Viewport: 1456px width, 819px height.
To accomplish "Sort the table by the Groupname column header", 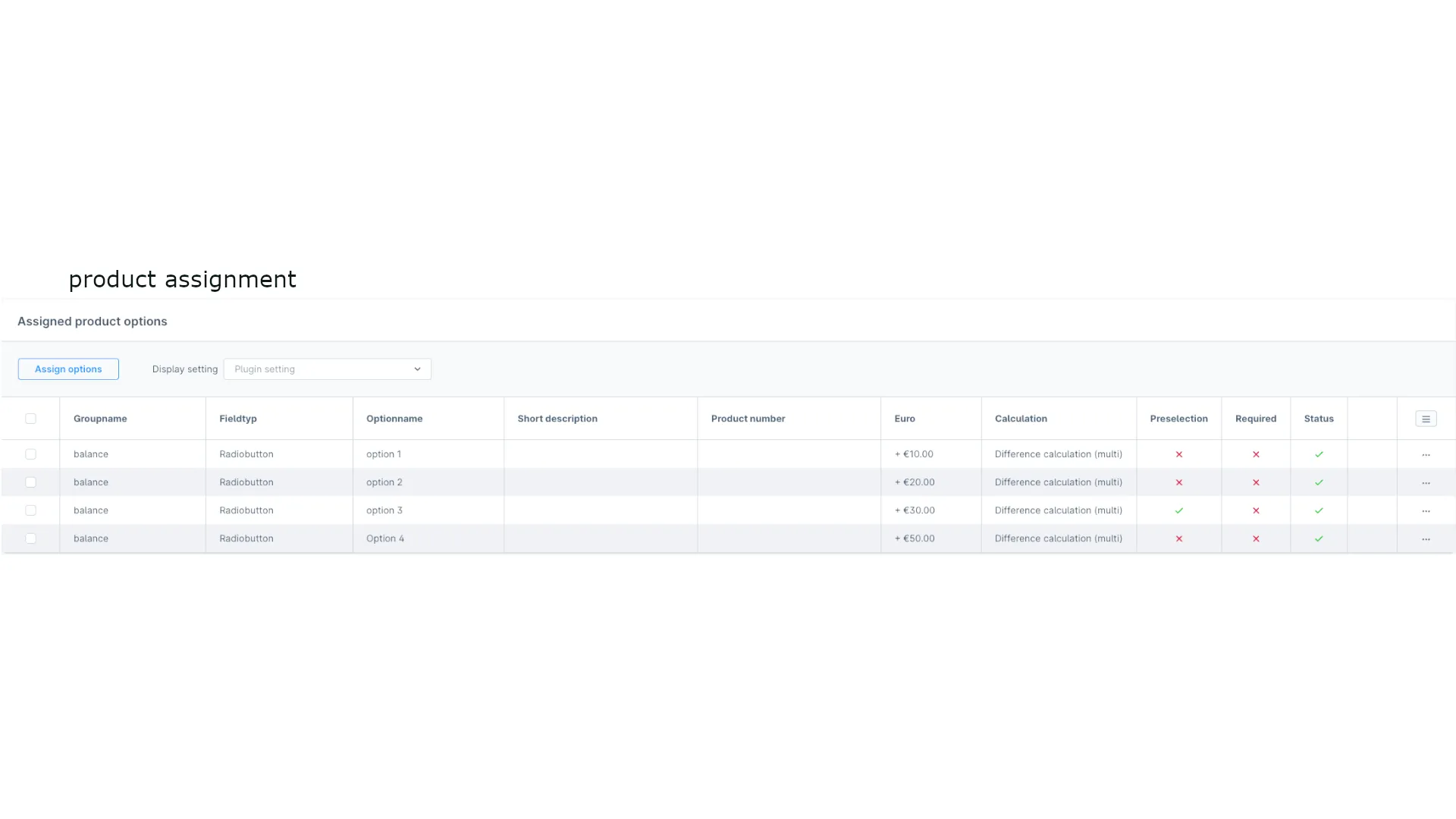I will coord(100,419).
